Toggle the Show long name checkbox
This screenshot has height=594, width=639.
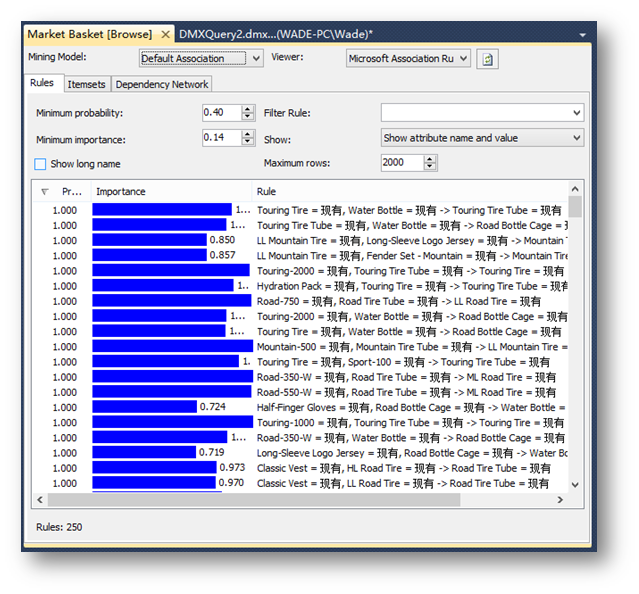pos(40,164)
